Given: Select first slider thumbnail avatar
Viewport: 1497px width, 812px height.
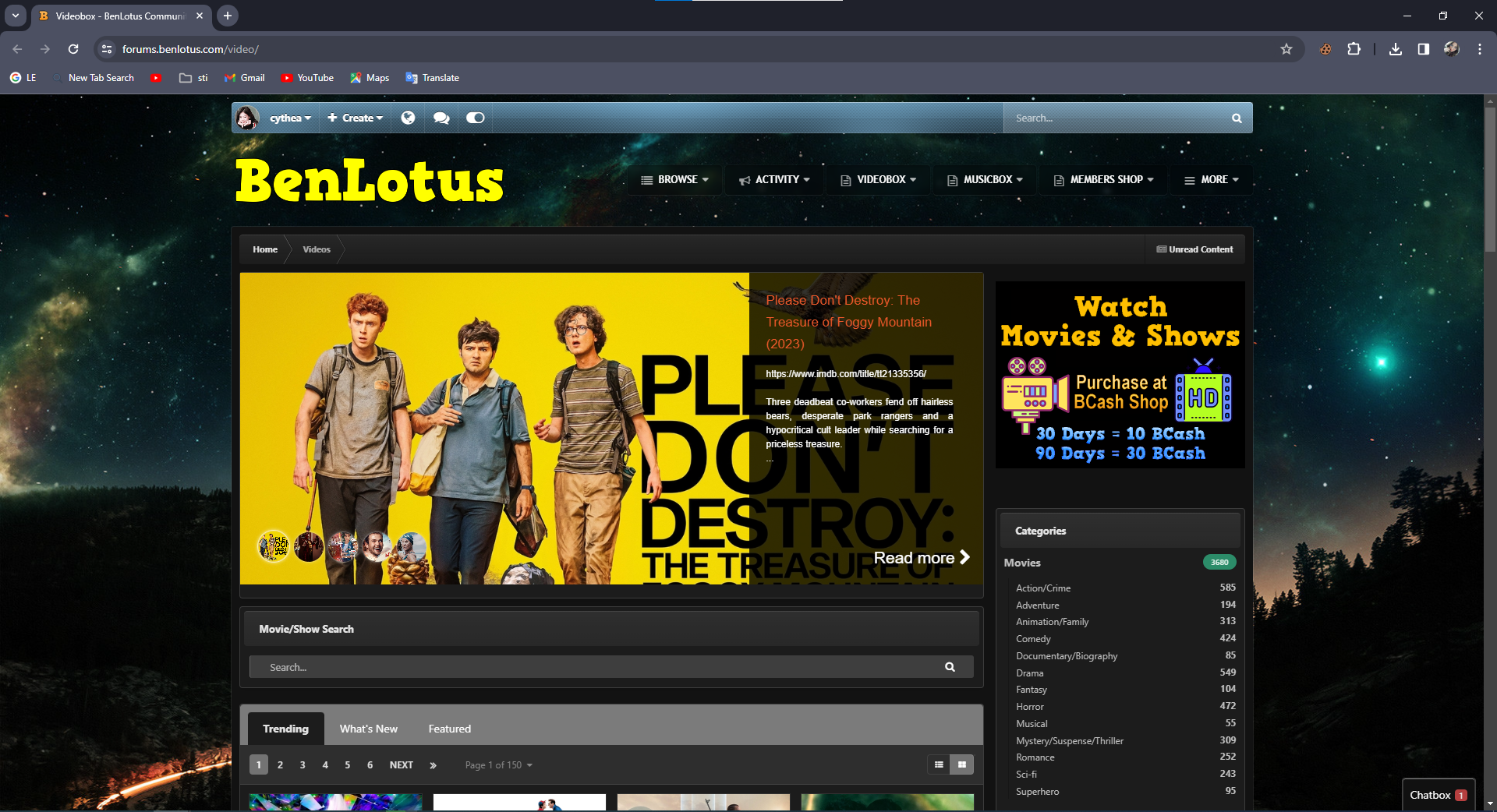Looking at the screenshot, I should click(274, 546).
